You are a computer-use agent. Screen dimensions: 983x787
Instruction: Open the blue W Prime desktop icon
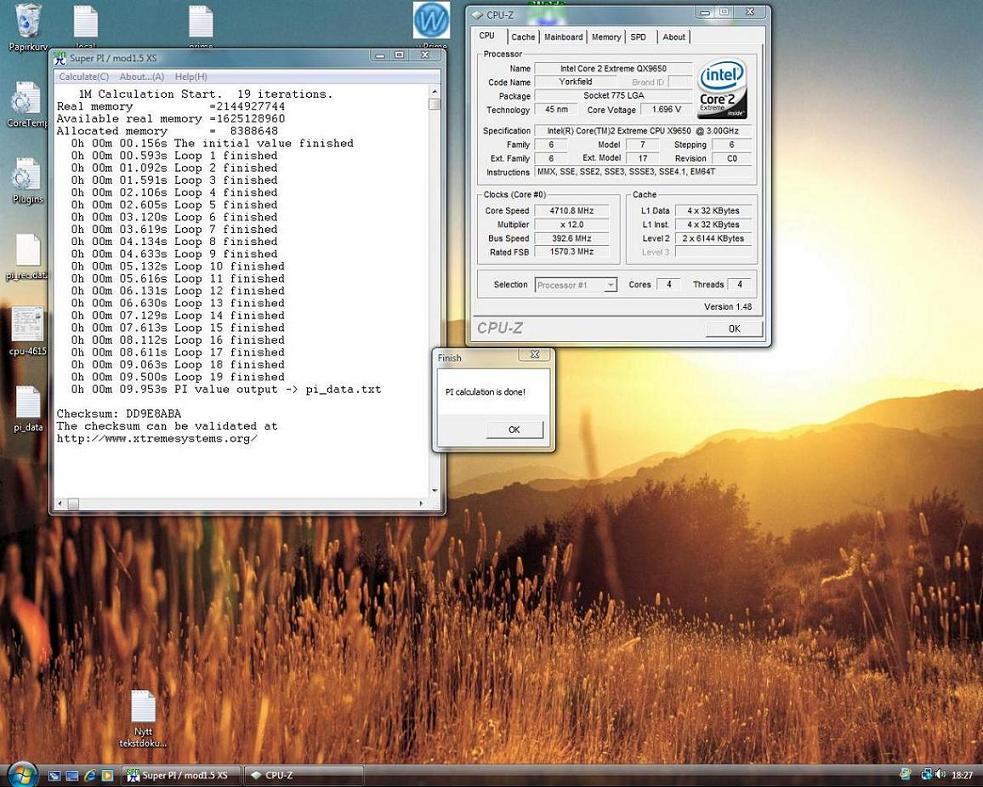(431, 24)
